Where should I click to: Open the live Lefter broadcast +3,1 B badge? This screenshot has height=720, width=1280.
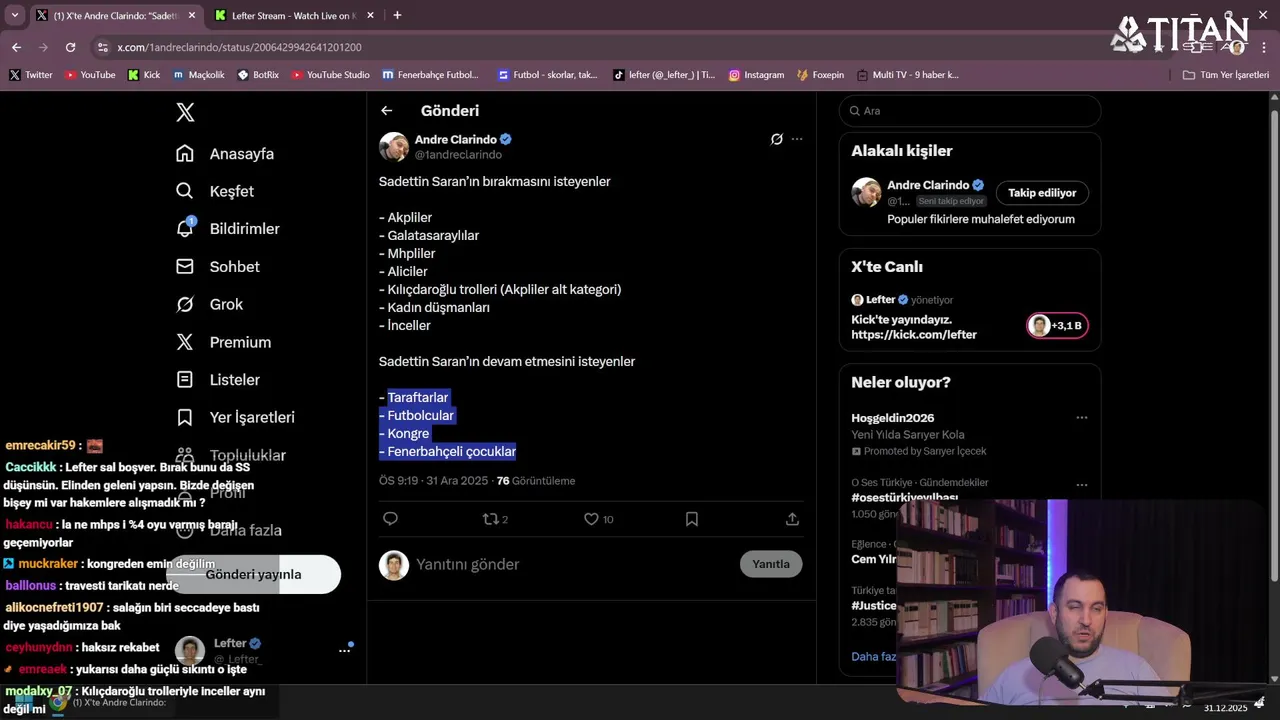click(1057, 325)
